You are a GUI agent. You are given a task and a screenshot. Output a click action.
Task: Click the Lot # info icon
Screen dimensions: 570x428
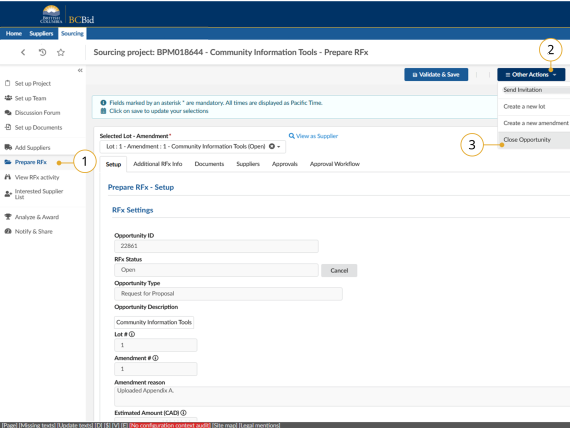tap(132, 334)
